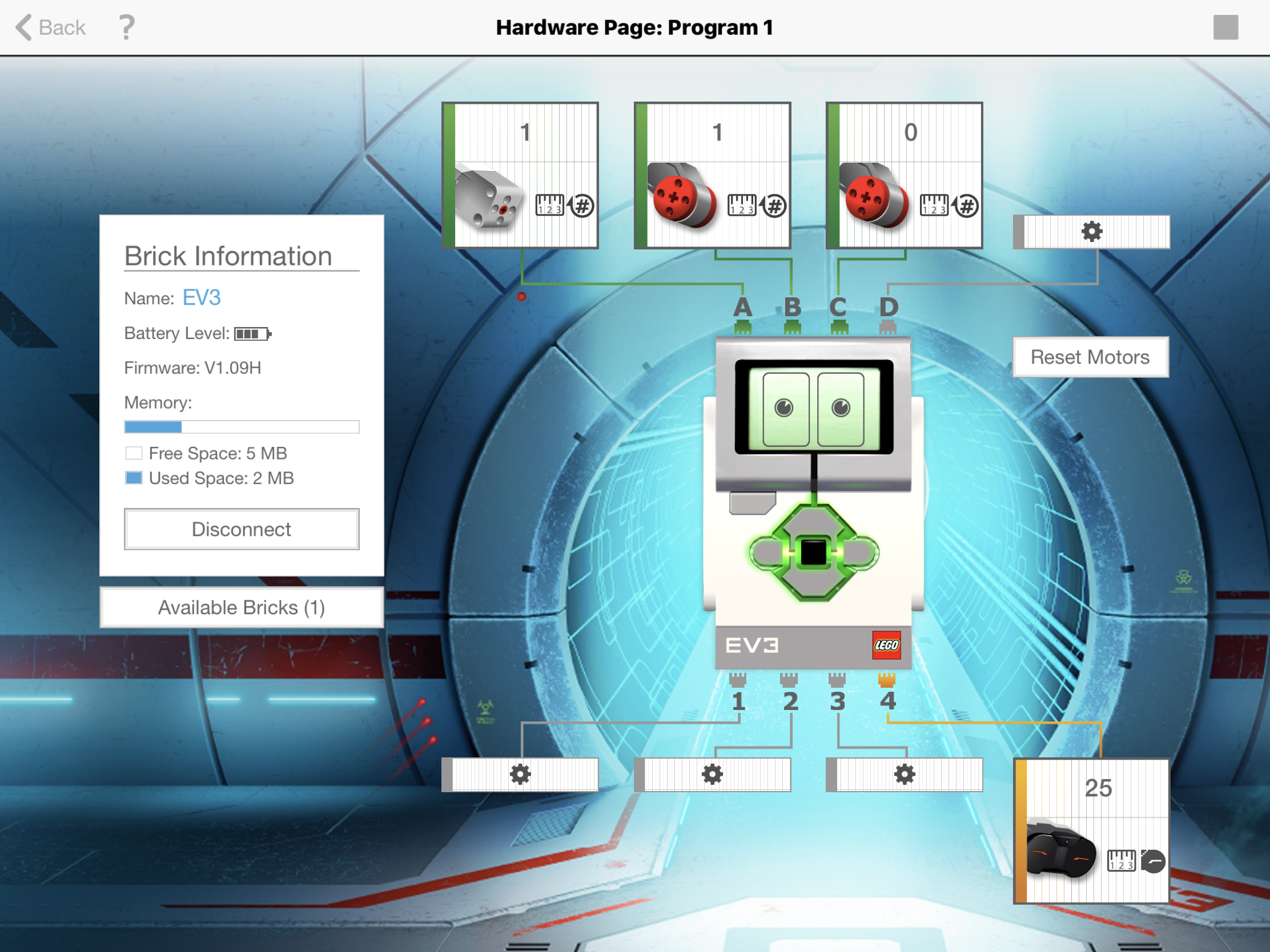
Task: Stop the program with the square stop button
Action: pos(1225,27)
